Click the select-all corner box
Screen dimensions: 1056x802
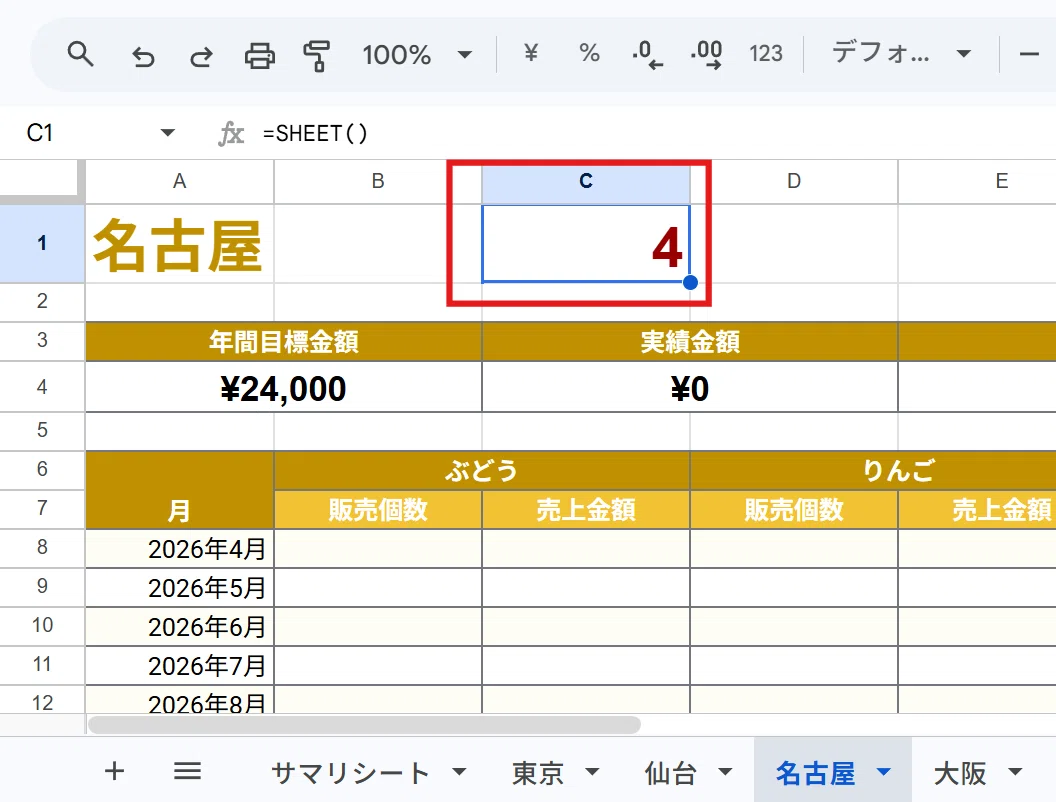point(42,180)
